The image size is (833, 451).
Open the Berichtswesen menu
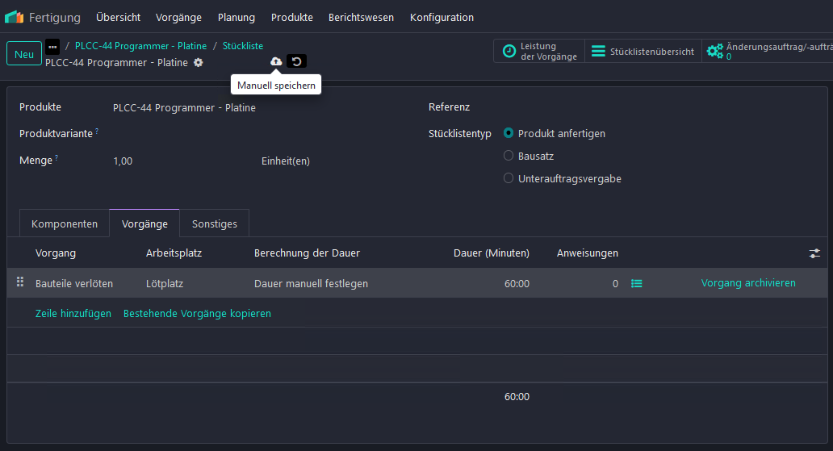[x=361, y=18]
